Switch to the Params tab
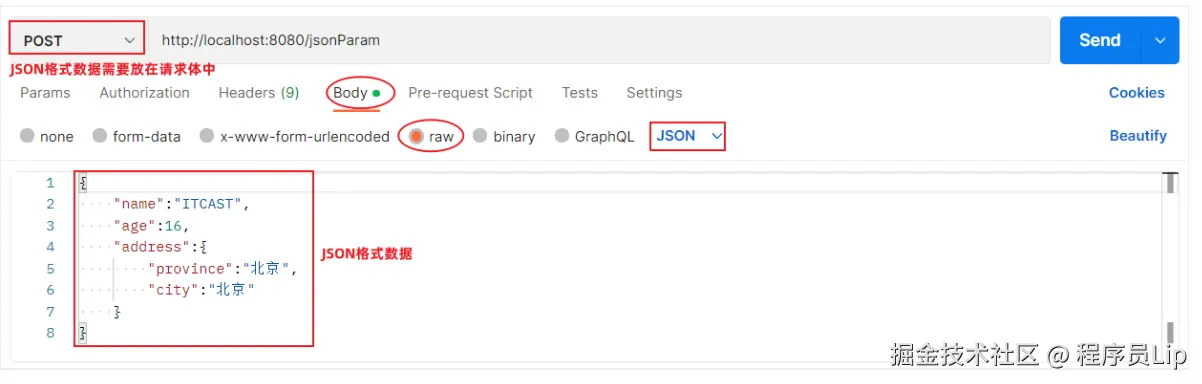Screen dimensions: 1202x384 [x=45, y=93]
